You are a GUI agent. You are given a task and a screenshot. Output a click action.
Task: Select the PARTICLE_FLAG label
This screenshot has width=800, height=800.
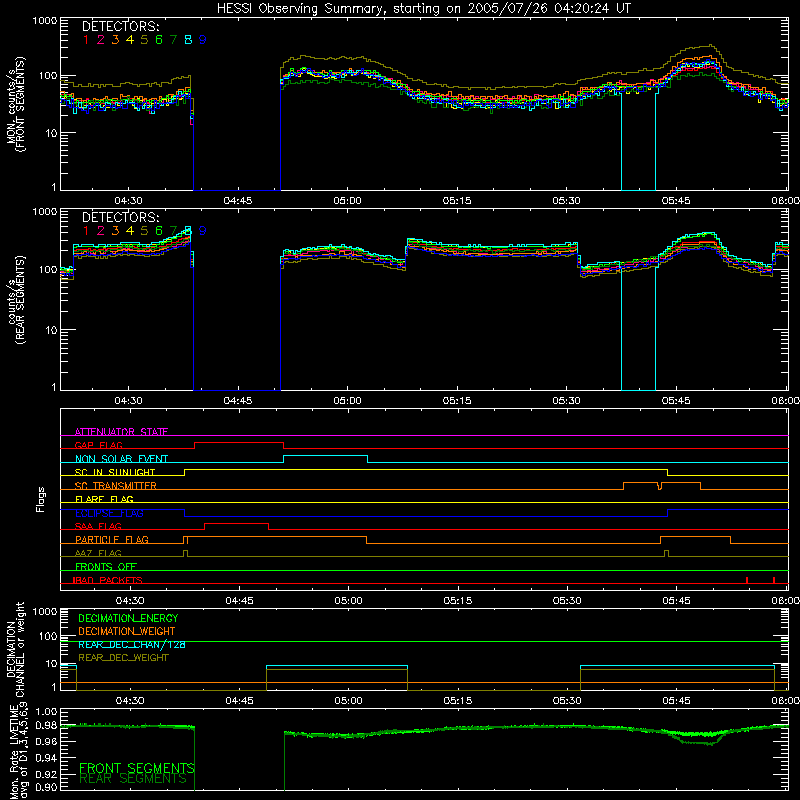(112, 539)
